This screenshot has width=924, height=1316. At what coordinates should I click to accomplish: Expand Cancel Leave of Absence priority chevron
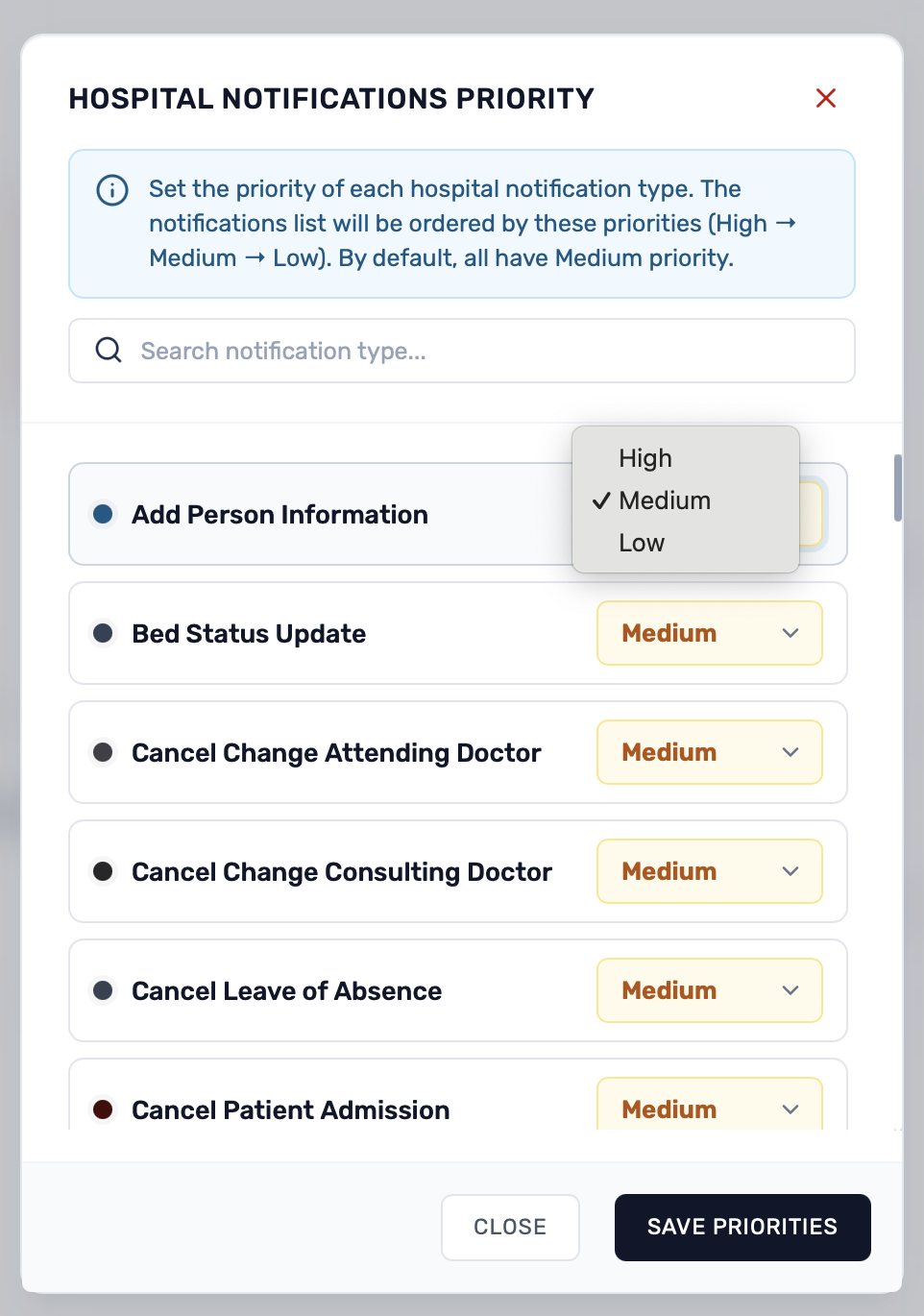pos(790,990)
